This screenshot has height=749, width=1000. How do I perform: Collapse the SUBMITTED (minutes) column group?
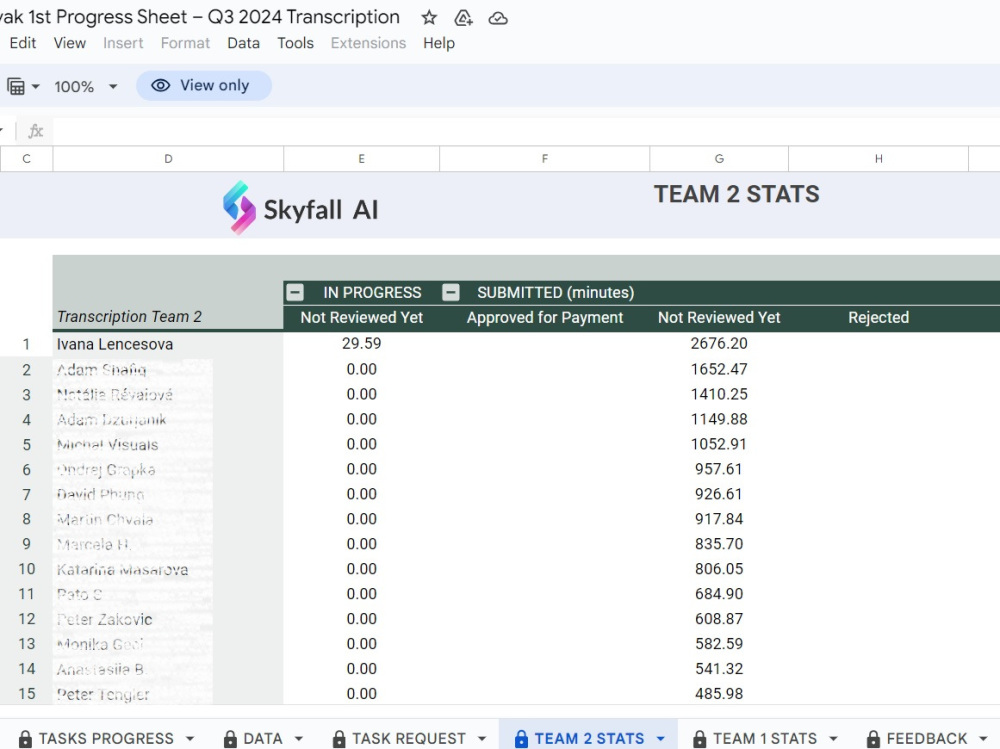(x=451, y=292)
